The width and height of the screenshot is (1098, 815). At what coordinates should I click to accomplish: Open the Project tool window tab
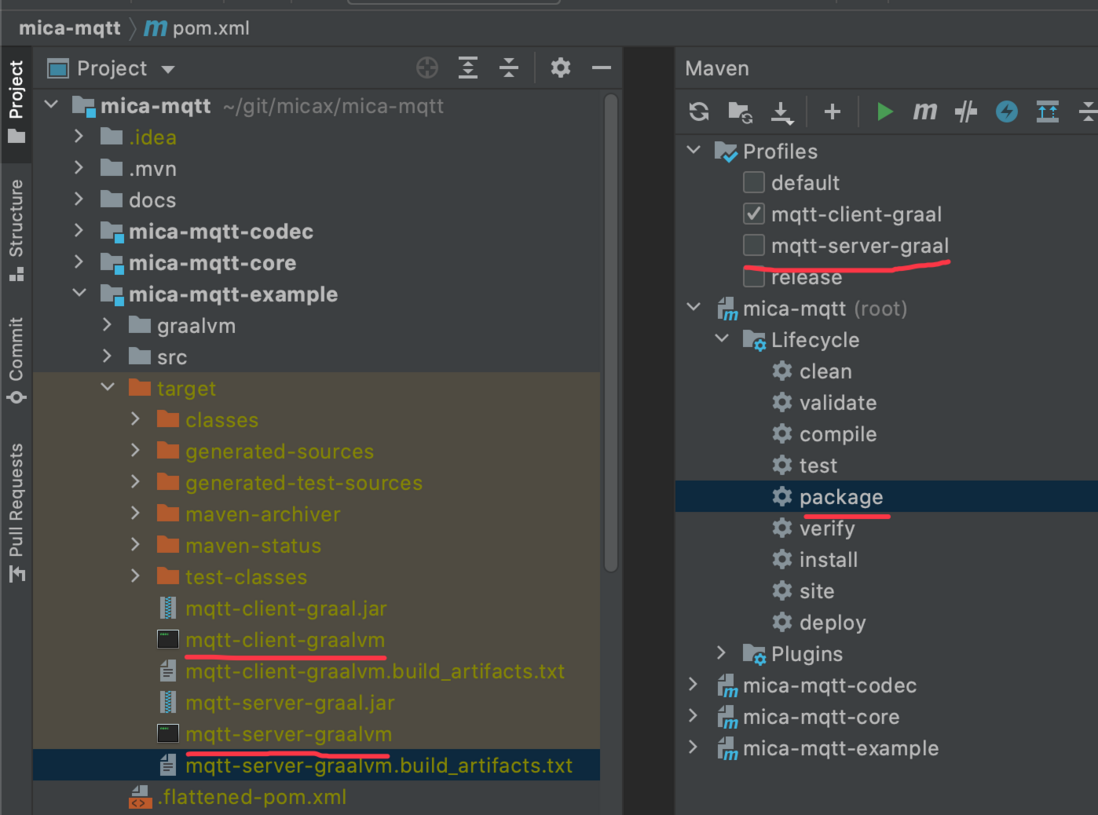click(x=16, y=104)
